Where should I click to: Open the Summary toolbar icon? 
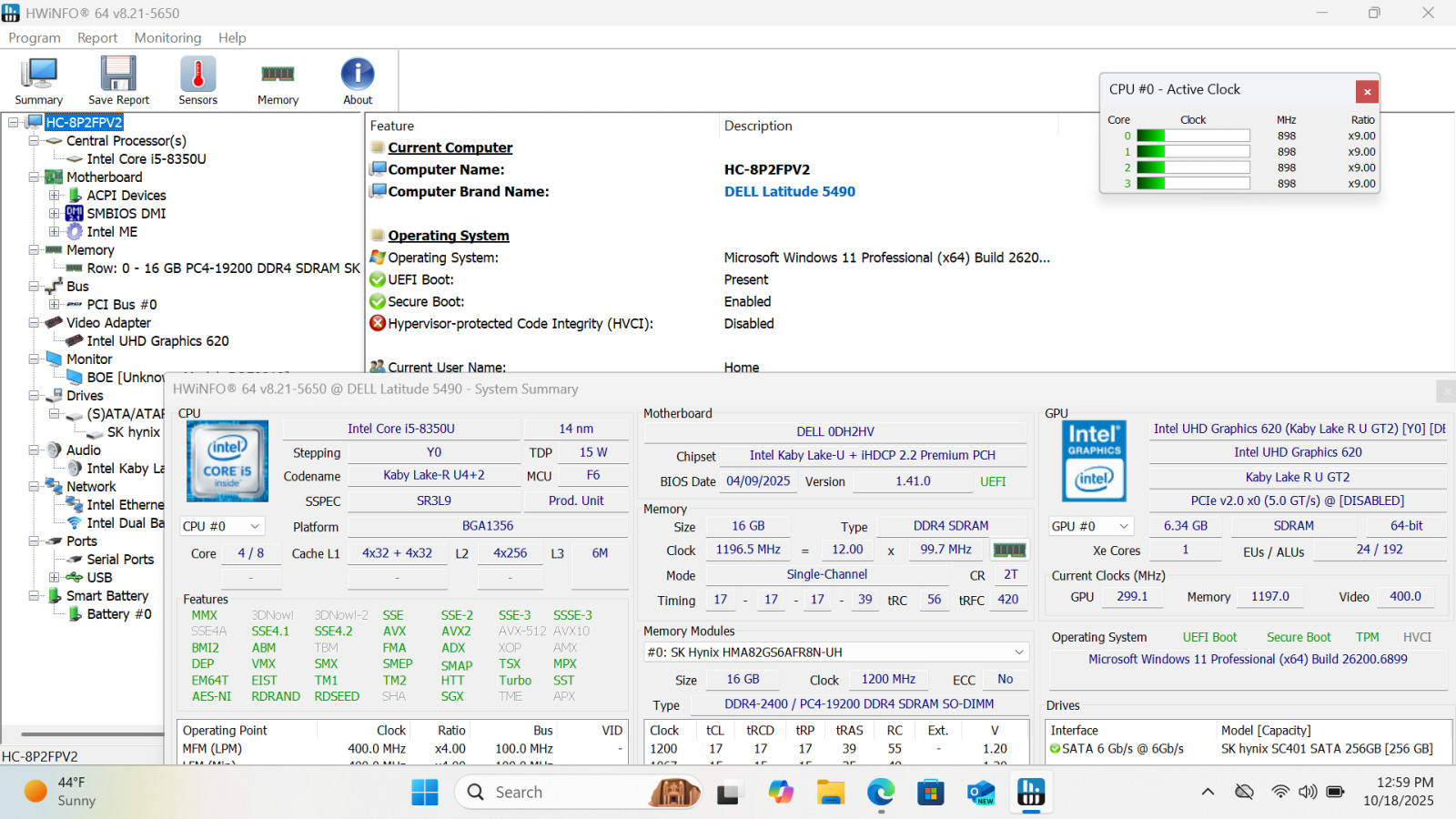pos(39,81)
